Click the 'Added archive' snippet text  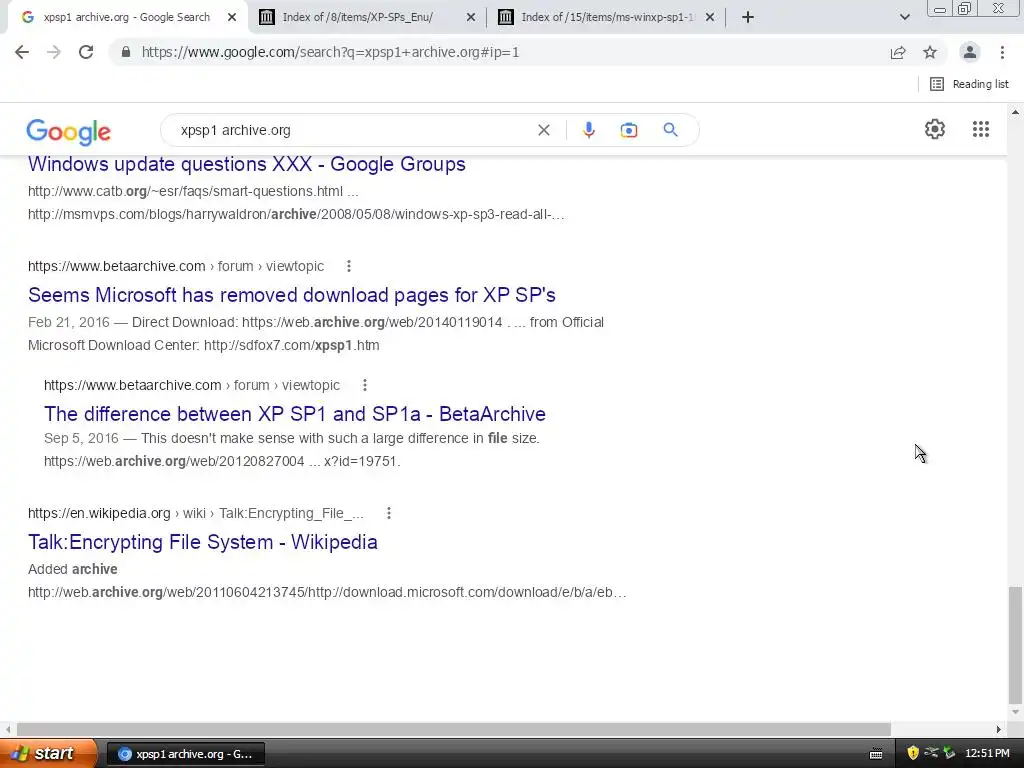[x=72, y=569]
